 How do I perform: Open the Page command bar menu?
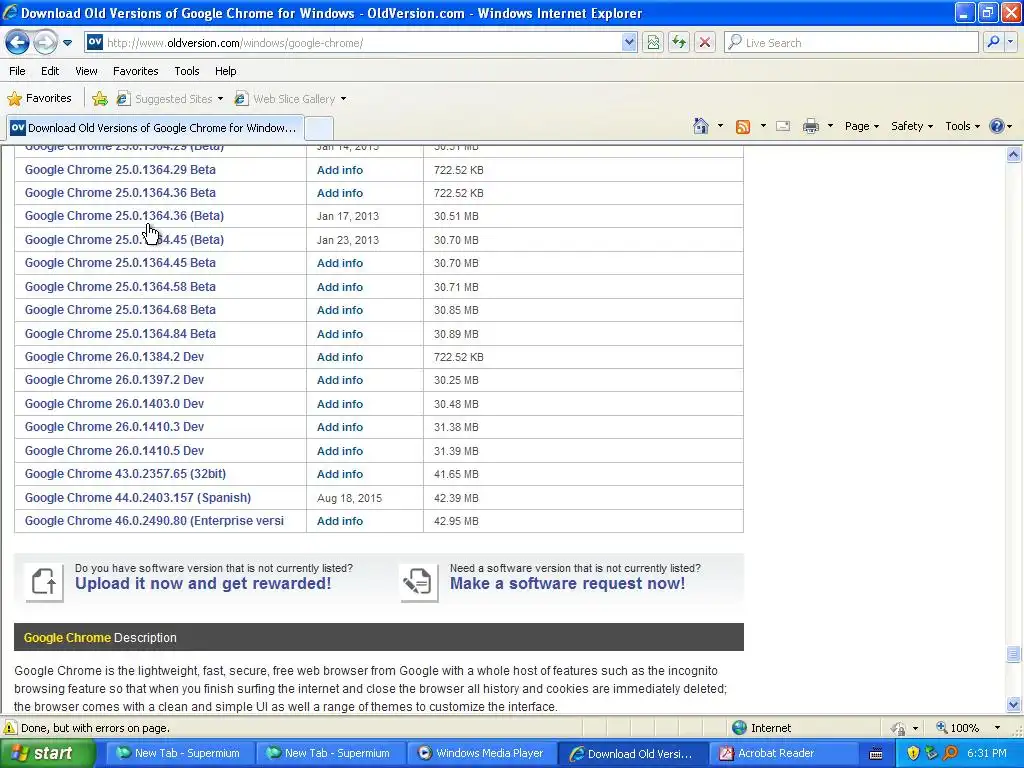861,126
